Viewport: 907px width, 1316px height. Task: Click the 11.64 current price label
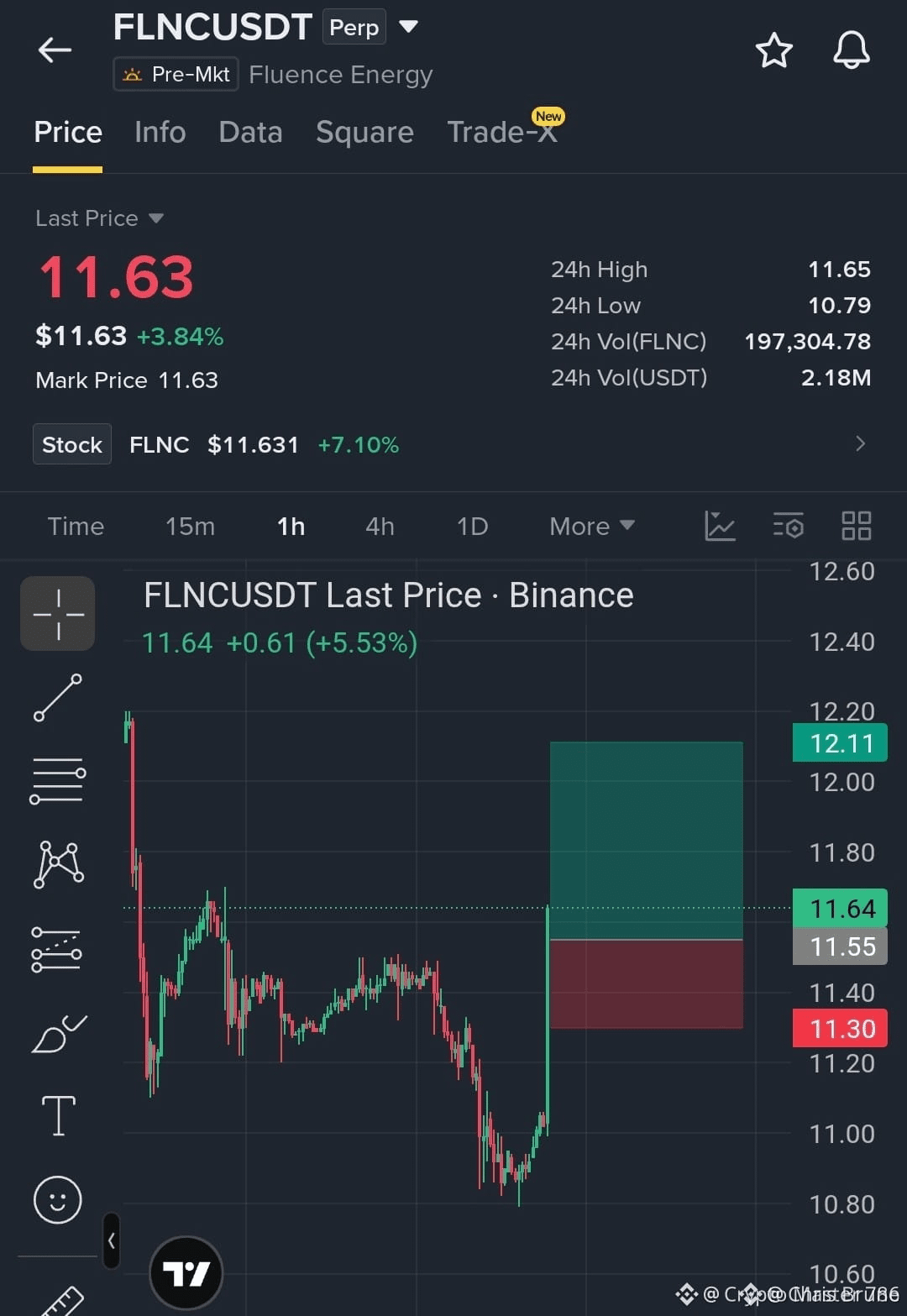(840, 909)
